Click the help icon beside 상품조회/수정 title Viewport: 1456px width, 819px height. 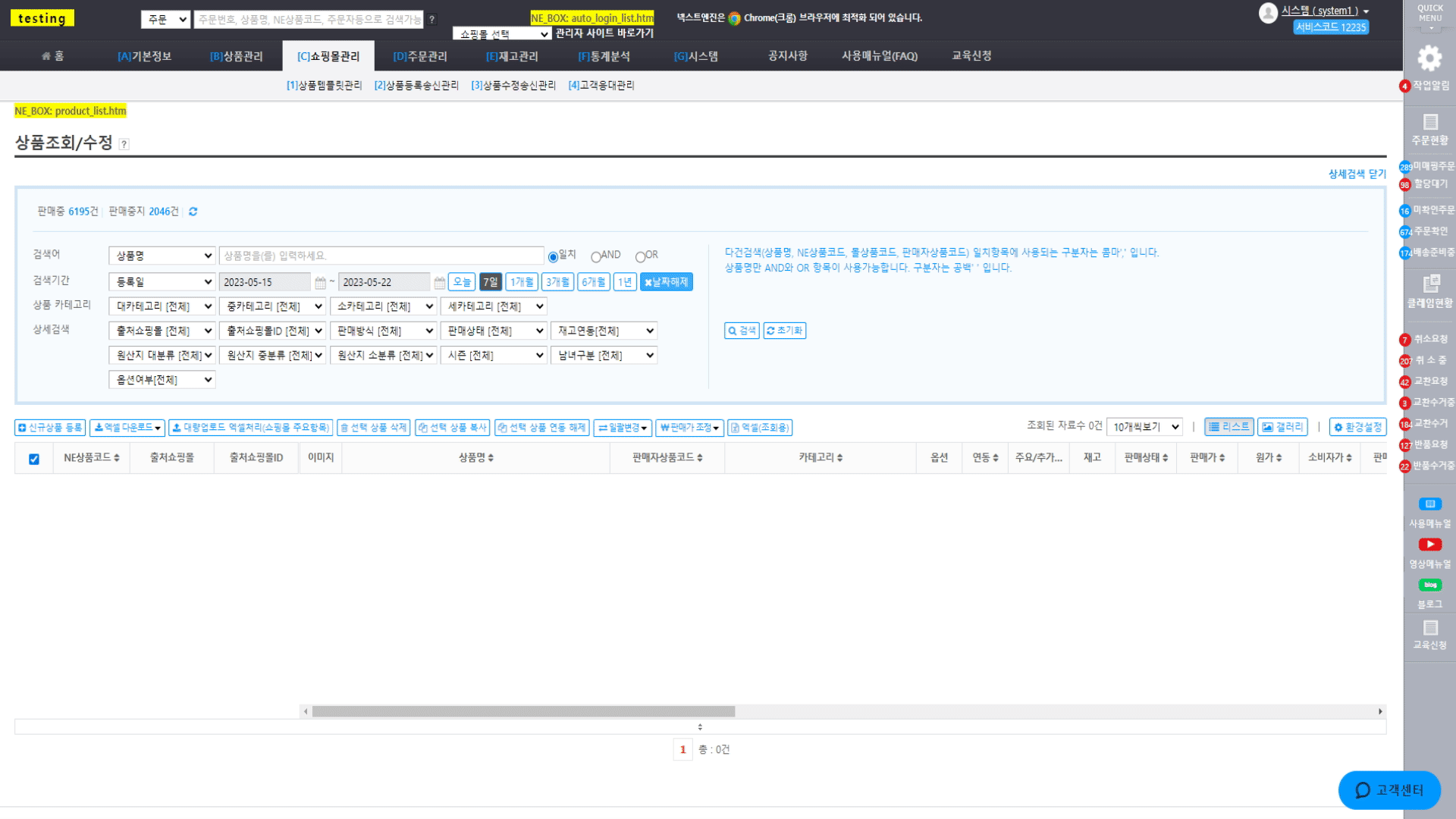[124, 144]
